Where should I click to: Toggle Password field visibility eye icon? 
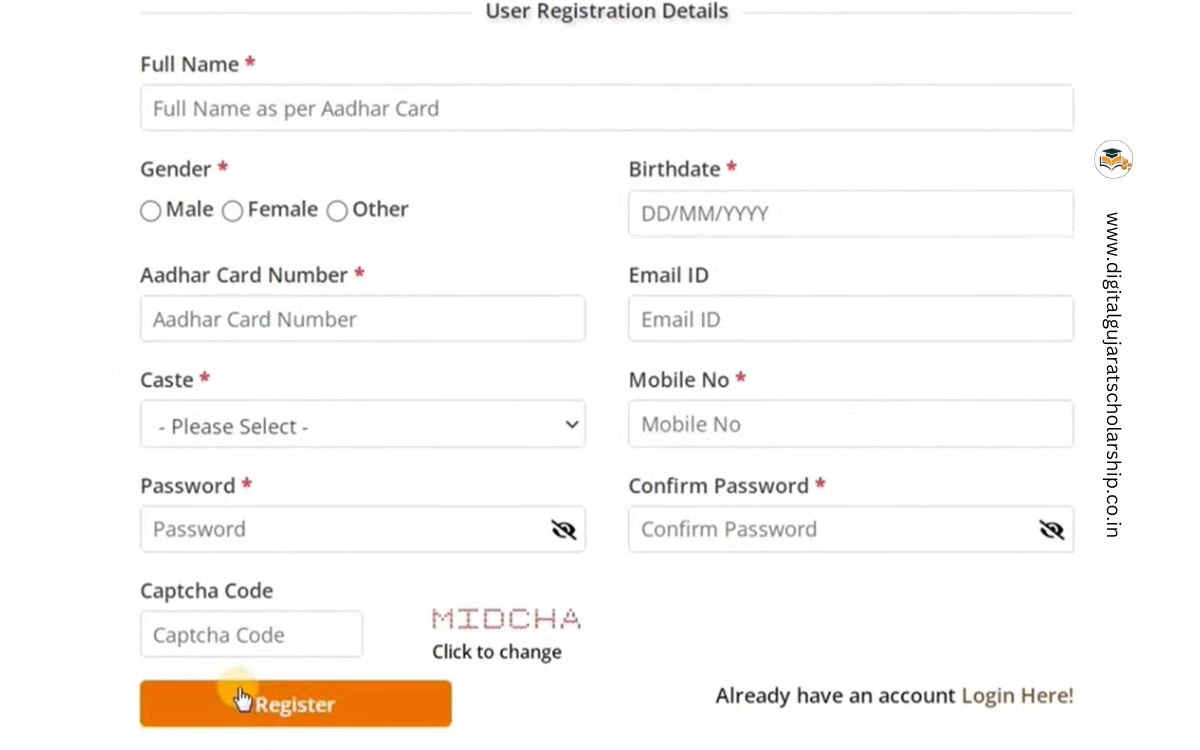[564, 530]
